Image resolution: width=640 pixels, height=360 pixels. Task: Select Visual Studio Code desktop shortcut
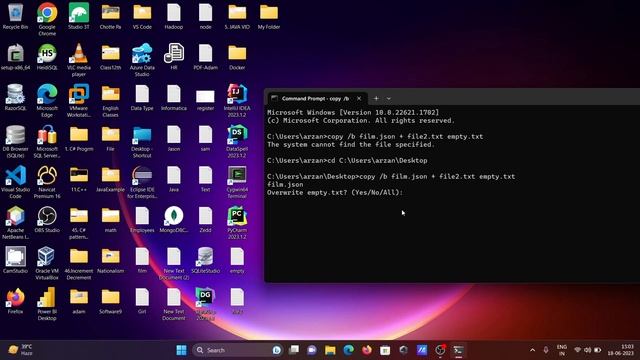click(15, 182)
